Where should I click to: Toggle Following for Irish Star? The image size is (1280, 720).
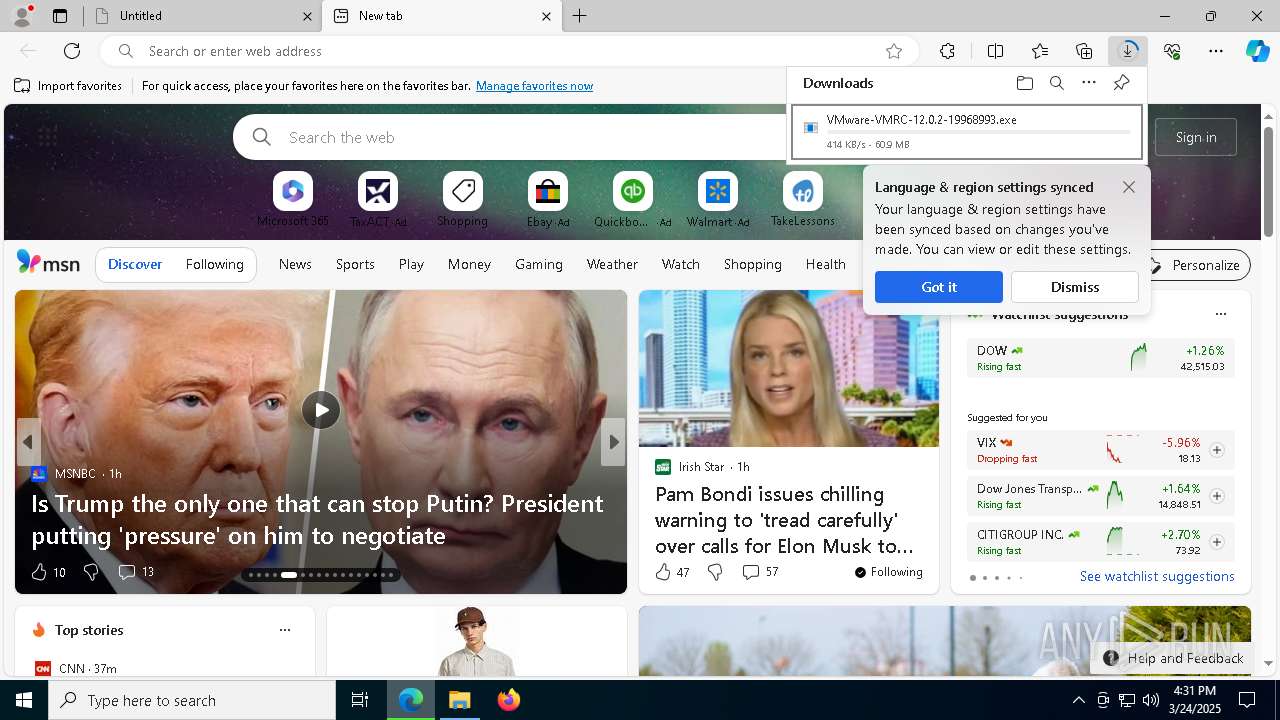(888, 572)
